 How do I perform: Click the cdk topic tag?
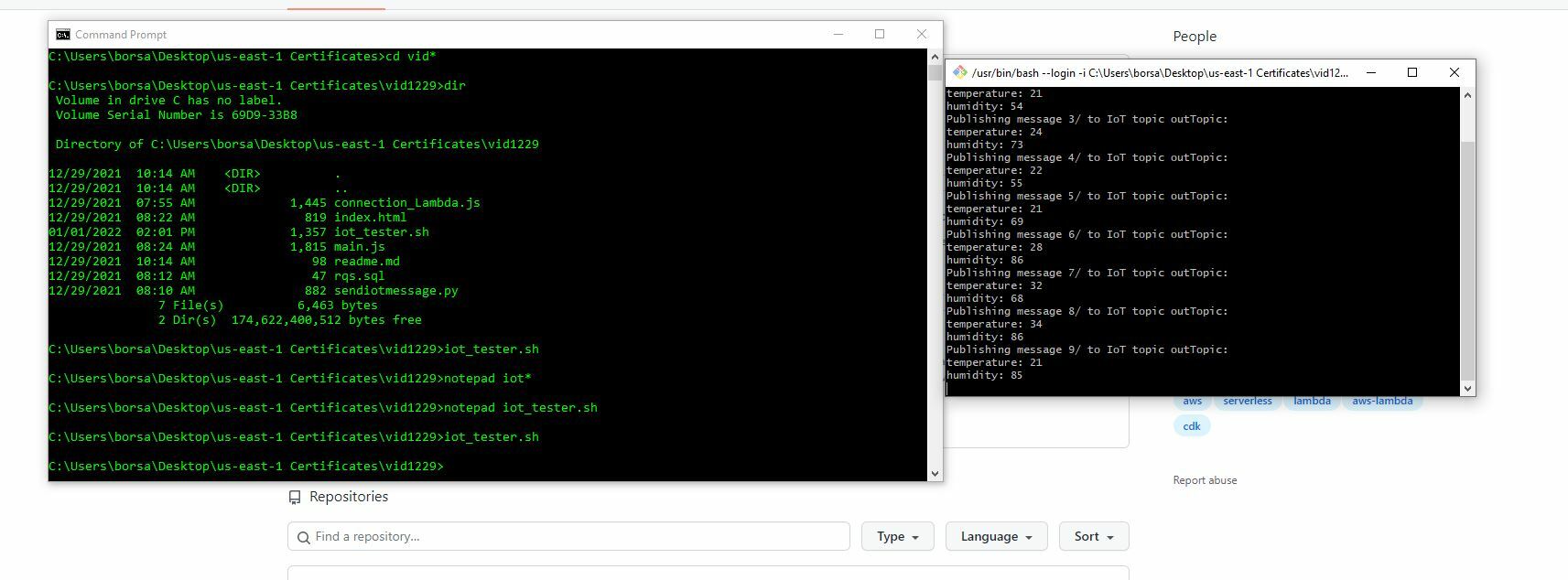click(1192, 426)
